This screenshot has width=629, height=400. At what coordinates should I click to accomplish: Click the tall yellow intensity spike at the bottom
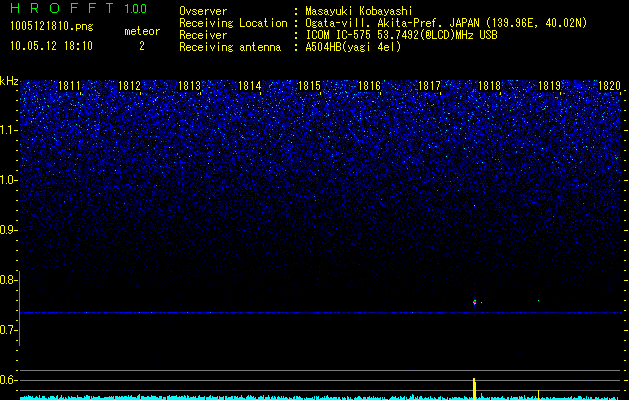(474, 388)
